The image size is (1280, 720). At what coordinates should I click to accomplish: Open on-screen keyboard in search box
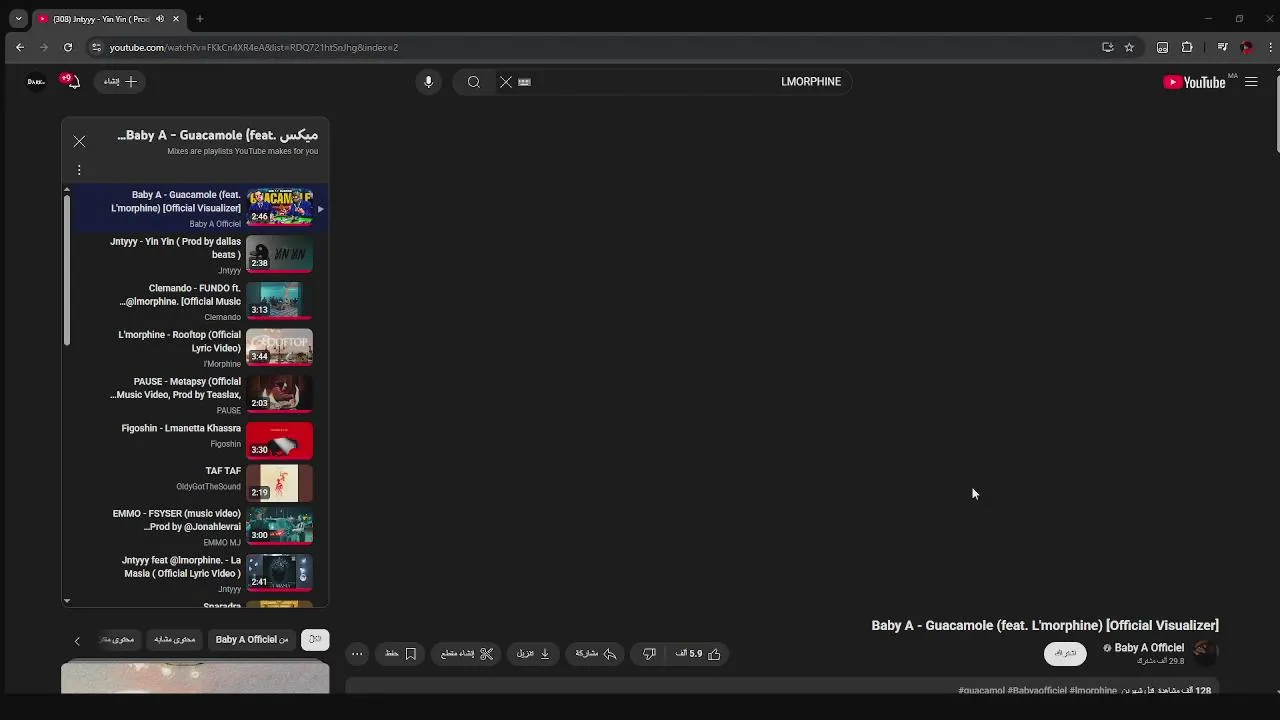coord(524,82)
